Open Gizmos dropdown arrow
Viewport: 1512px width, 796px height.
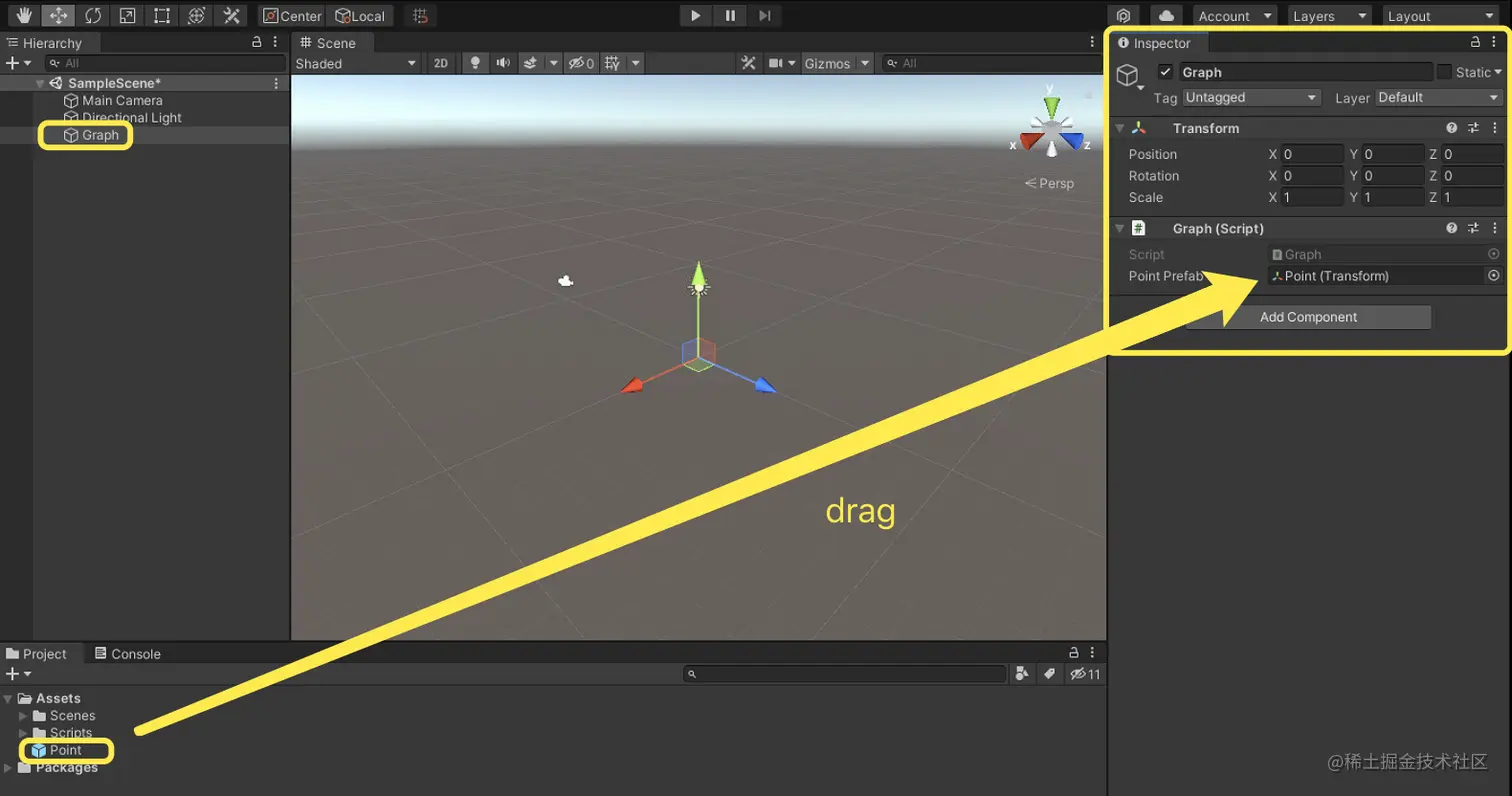point(864,63)
